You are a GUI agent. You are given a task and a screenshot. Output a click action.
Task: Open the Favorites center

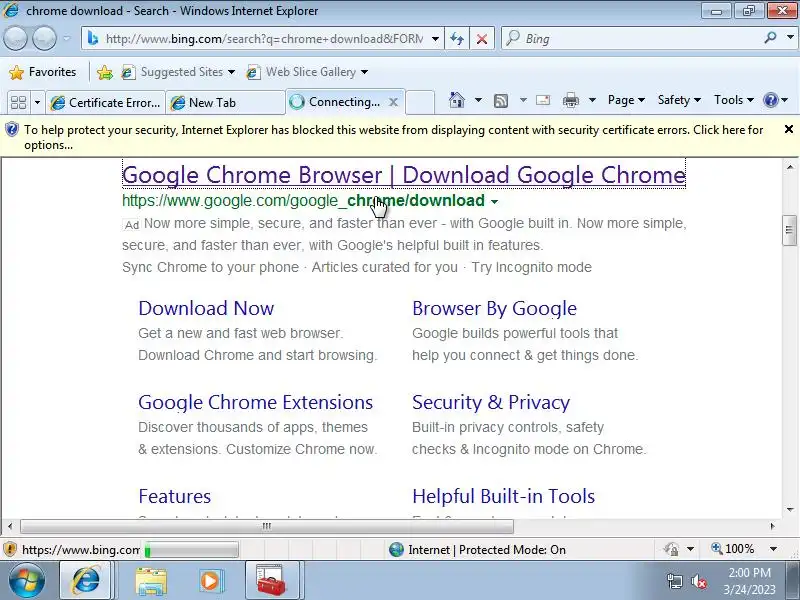(43, 72)
